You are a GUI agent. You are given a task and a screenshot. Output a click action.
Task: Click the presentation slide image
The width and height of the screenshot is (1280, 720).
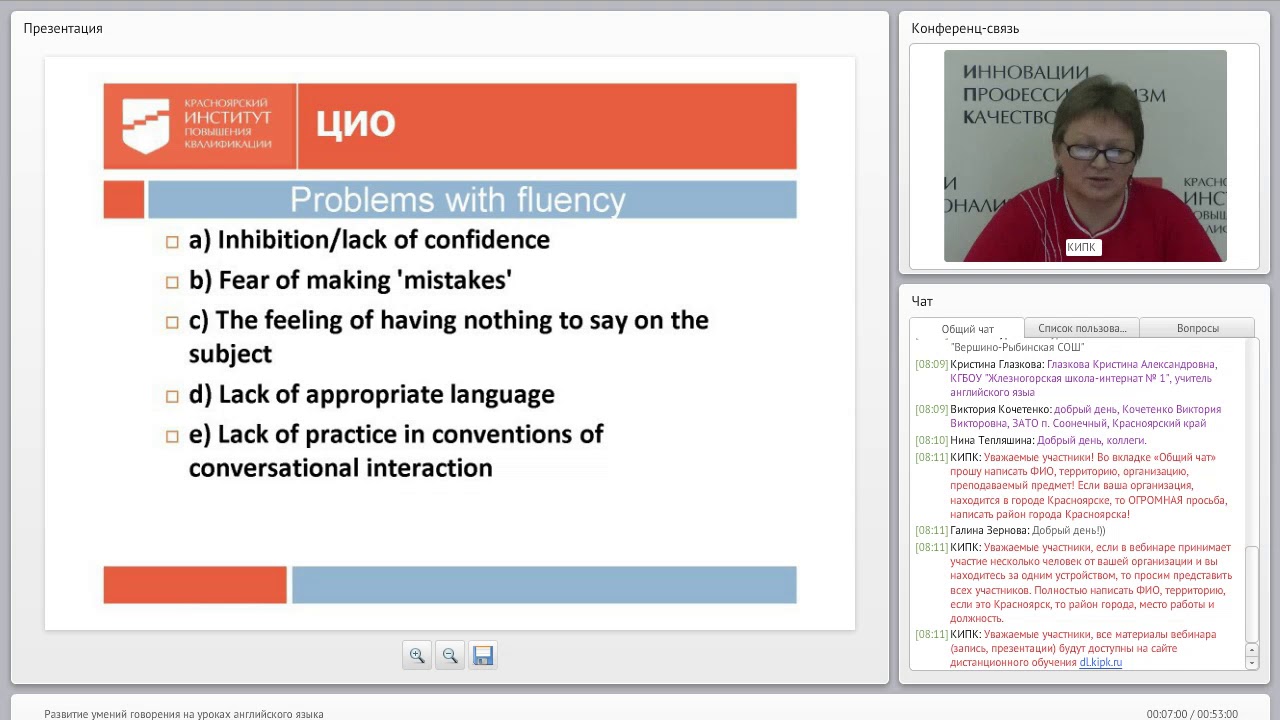450,343
